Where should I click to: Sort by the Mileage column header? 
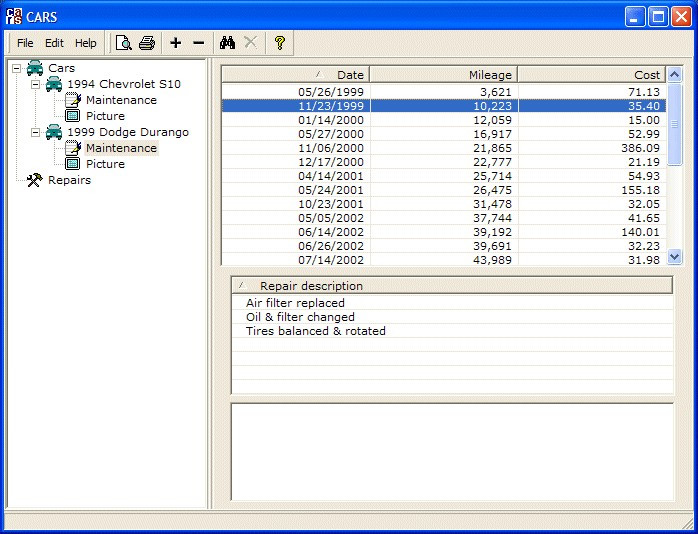pyautogui.click(x=444, y=74)
